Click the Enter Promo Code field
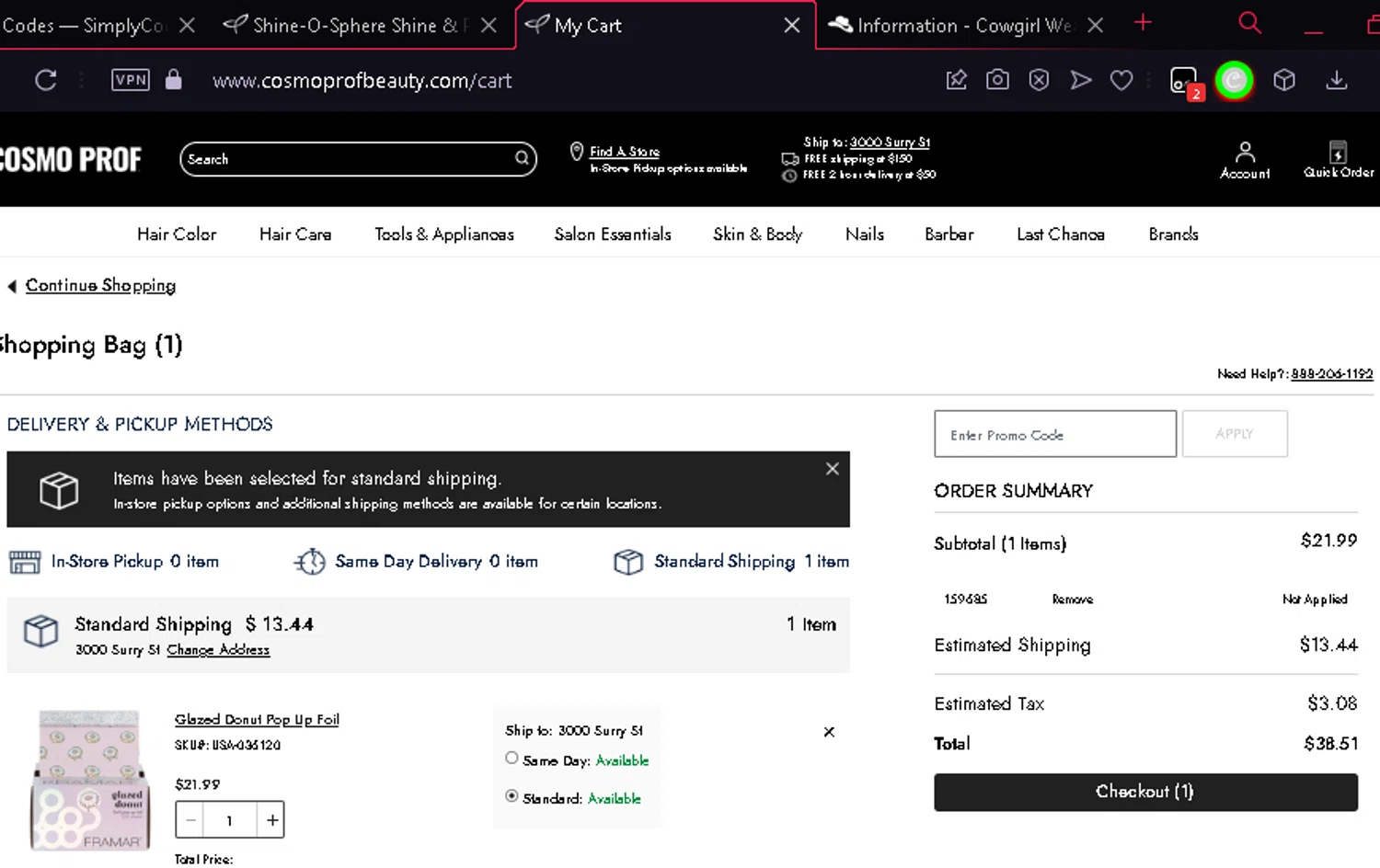The width and height of the screenshot is (1380, 868). 1054,434
